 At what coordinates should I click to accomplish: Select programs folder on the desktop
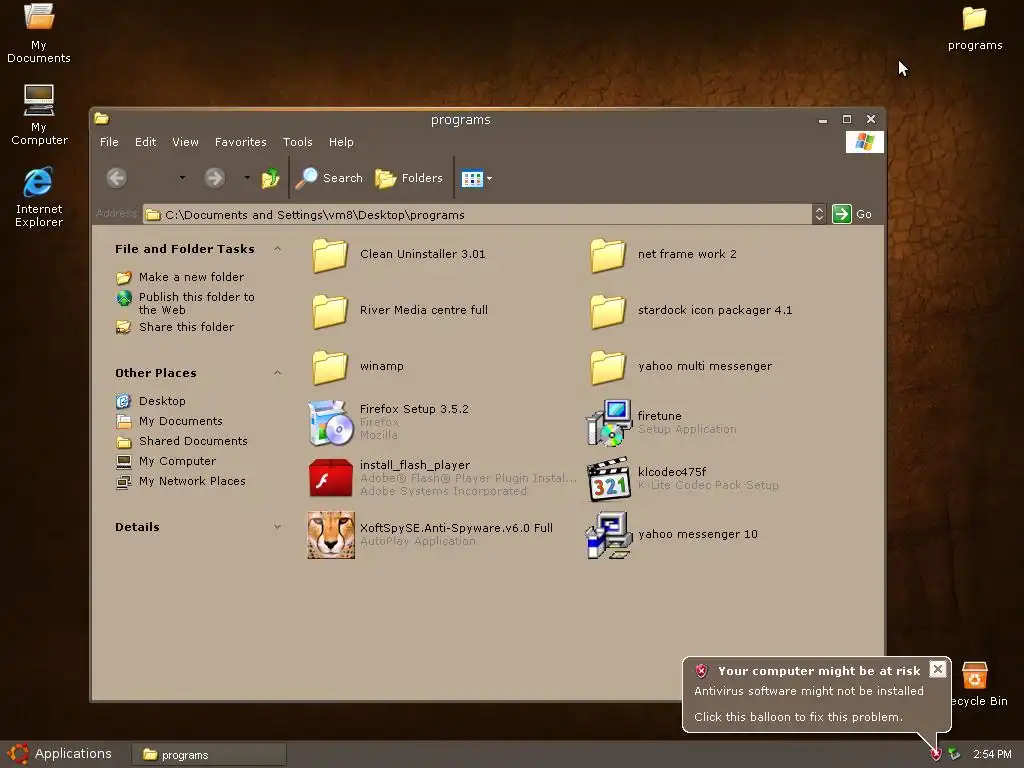pos(974,29)
